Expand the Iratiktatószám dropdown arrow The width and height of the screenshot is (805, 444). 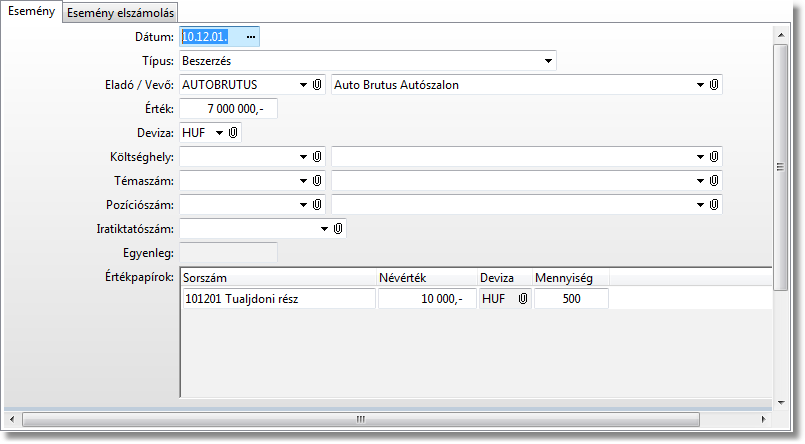(x=324, y=229)
